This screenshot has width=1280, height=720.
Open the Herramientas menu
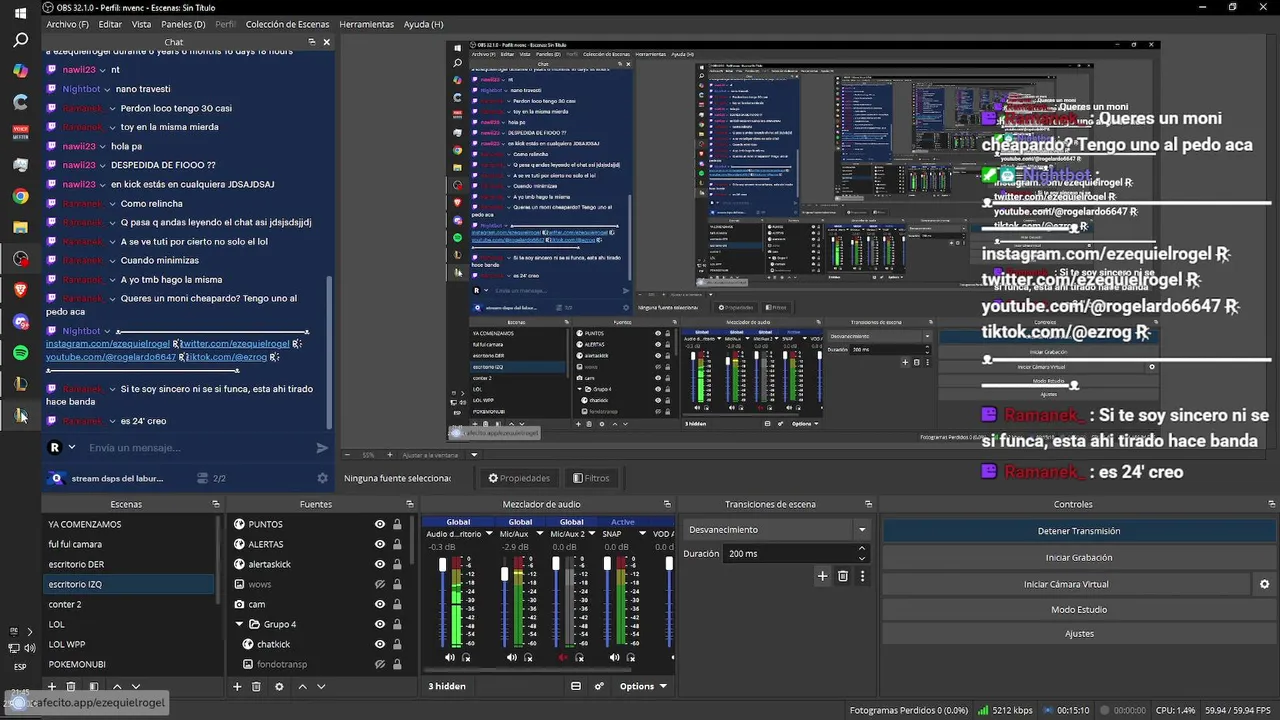point(366,24)
